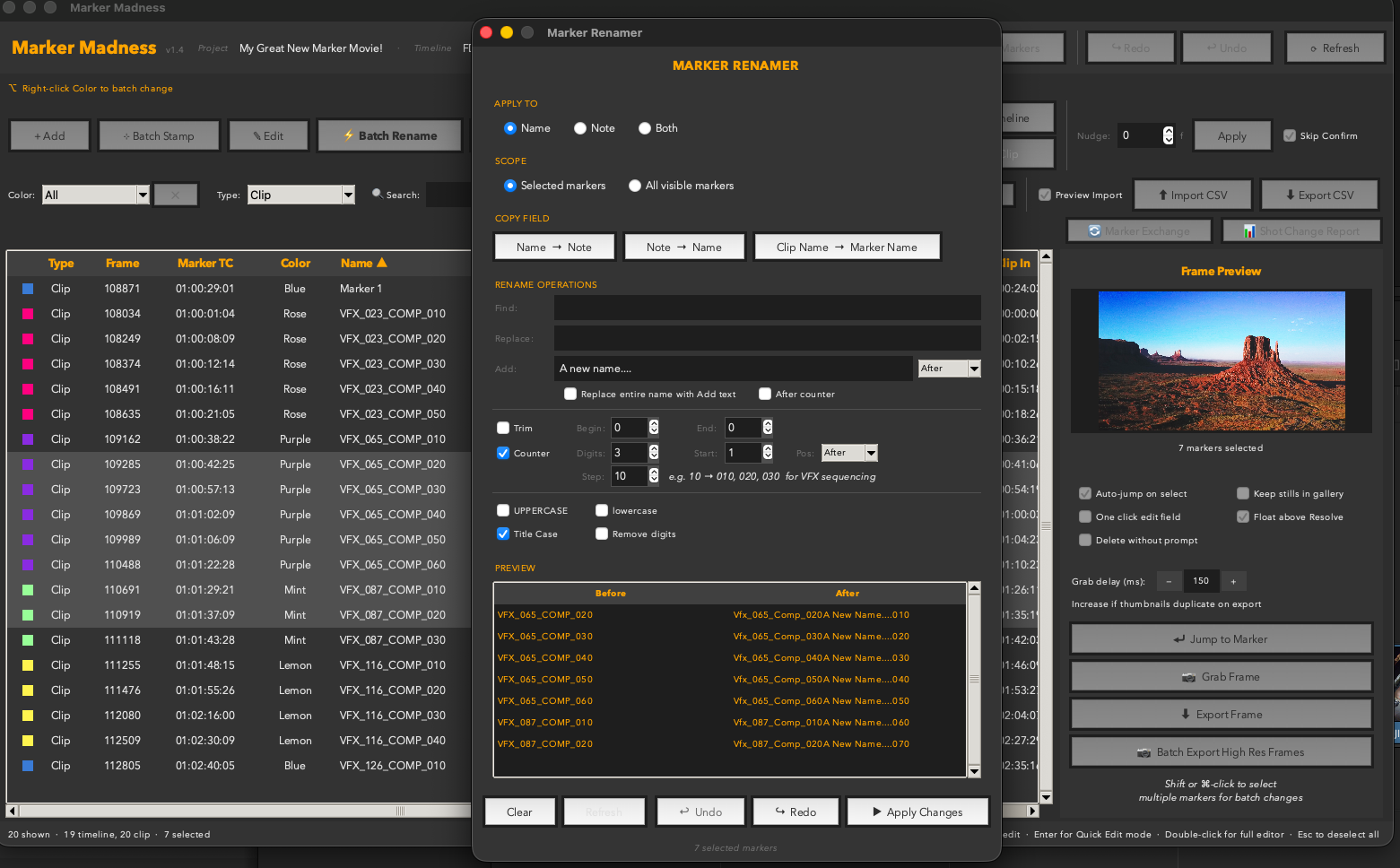Click the Add text input field
Viewport: 1400px width, 868px height.
(734, 369)
